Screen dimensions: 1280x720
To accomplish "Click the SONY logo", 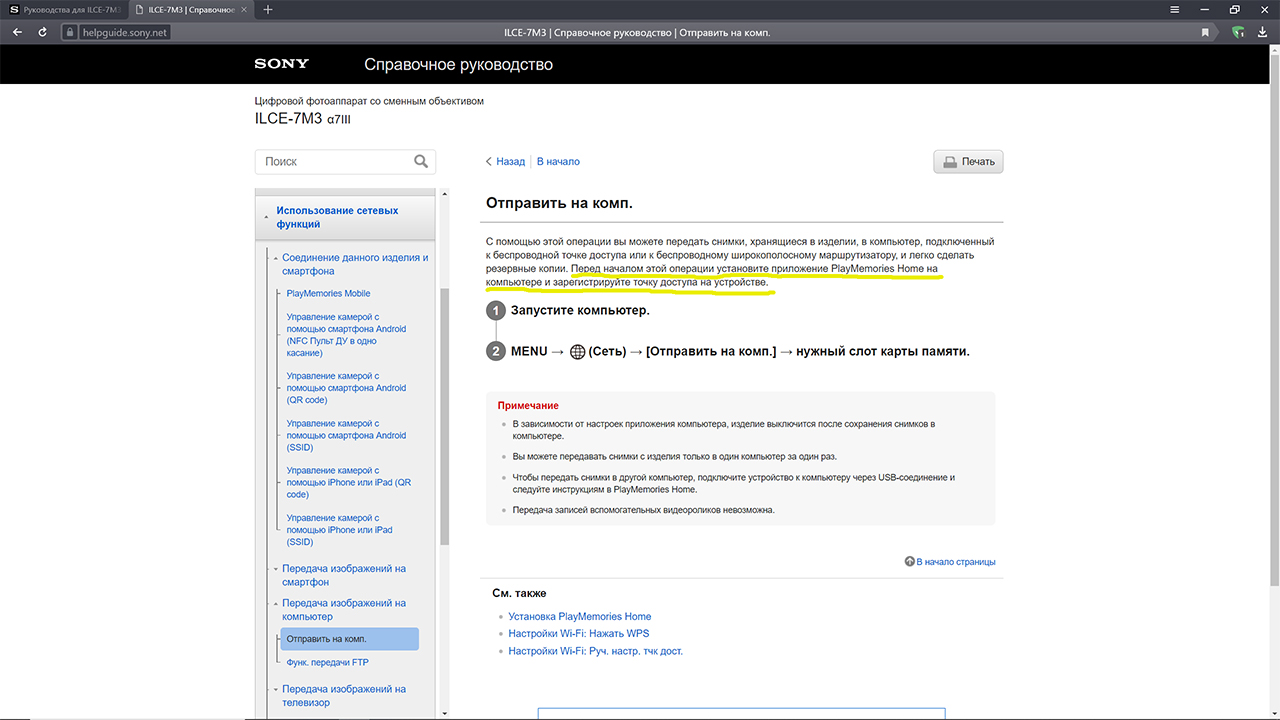I will 282,64.
